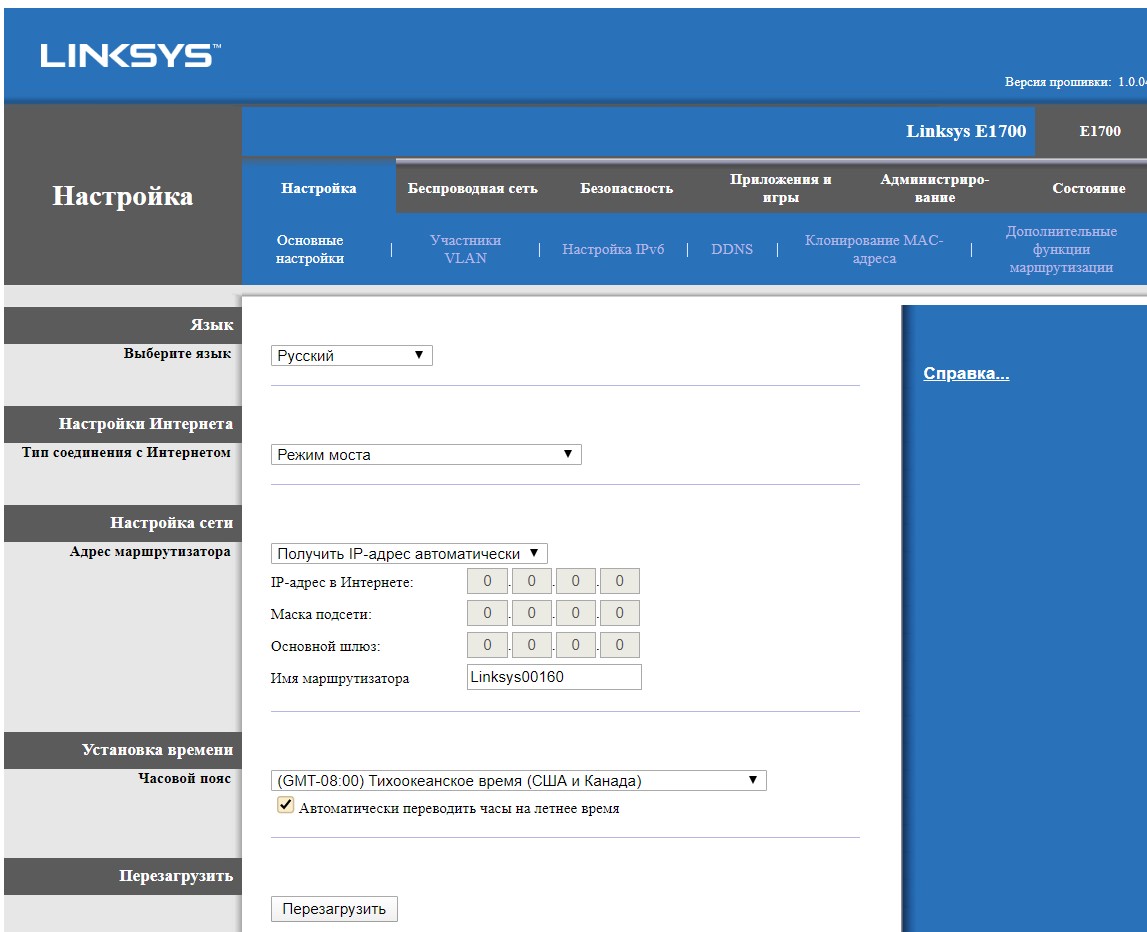Open Участники VLAN subtab
The height and width of the screenshot is (932, 1147).
point(465,249)
